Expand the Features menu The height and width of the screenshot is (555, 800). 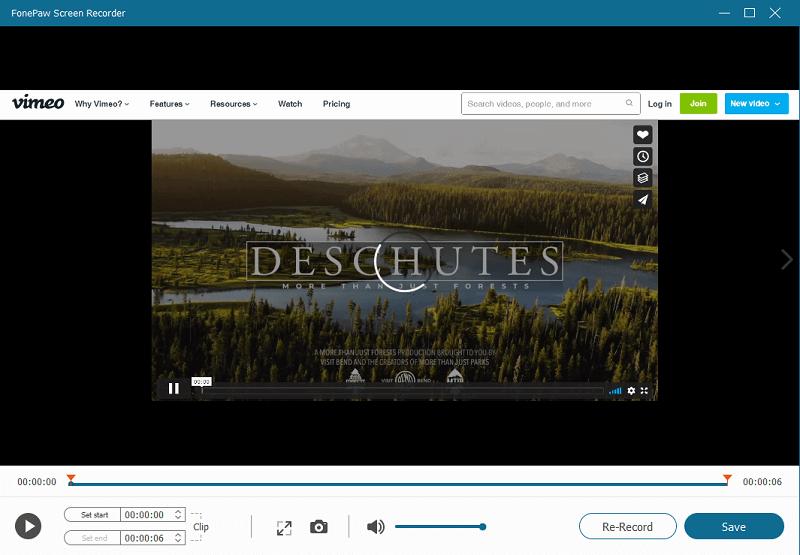click(x=169, y=104)
